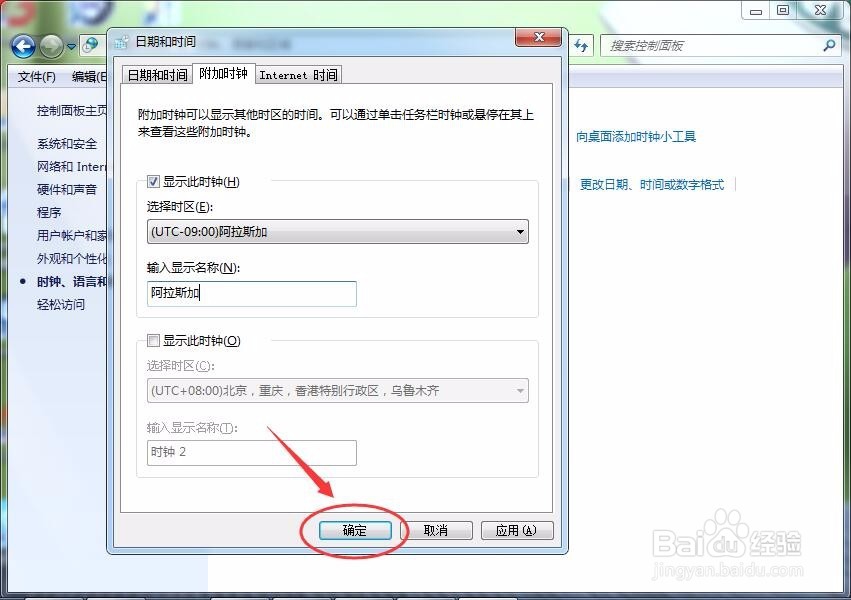
Task: Click the 阿拉斯加 display name input field
Action: pyautogui.click(x=250, y=294)
